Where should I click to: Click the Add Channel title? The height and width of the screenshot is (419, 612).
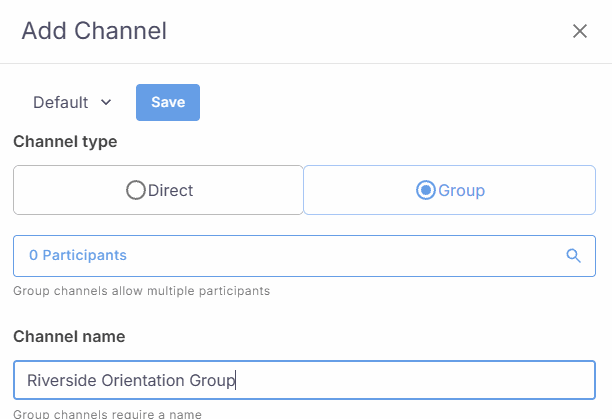(94, 31)
